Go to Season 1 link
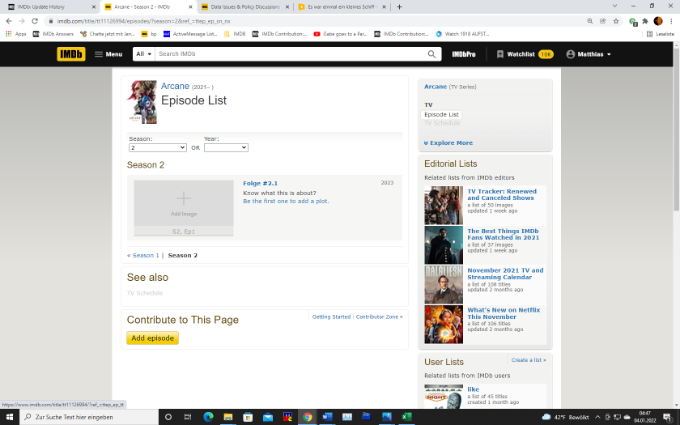 click(145, 255)
